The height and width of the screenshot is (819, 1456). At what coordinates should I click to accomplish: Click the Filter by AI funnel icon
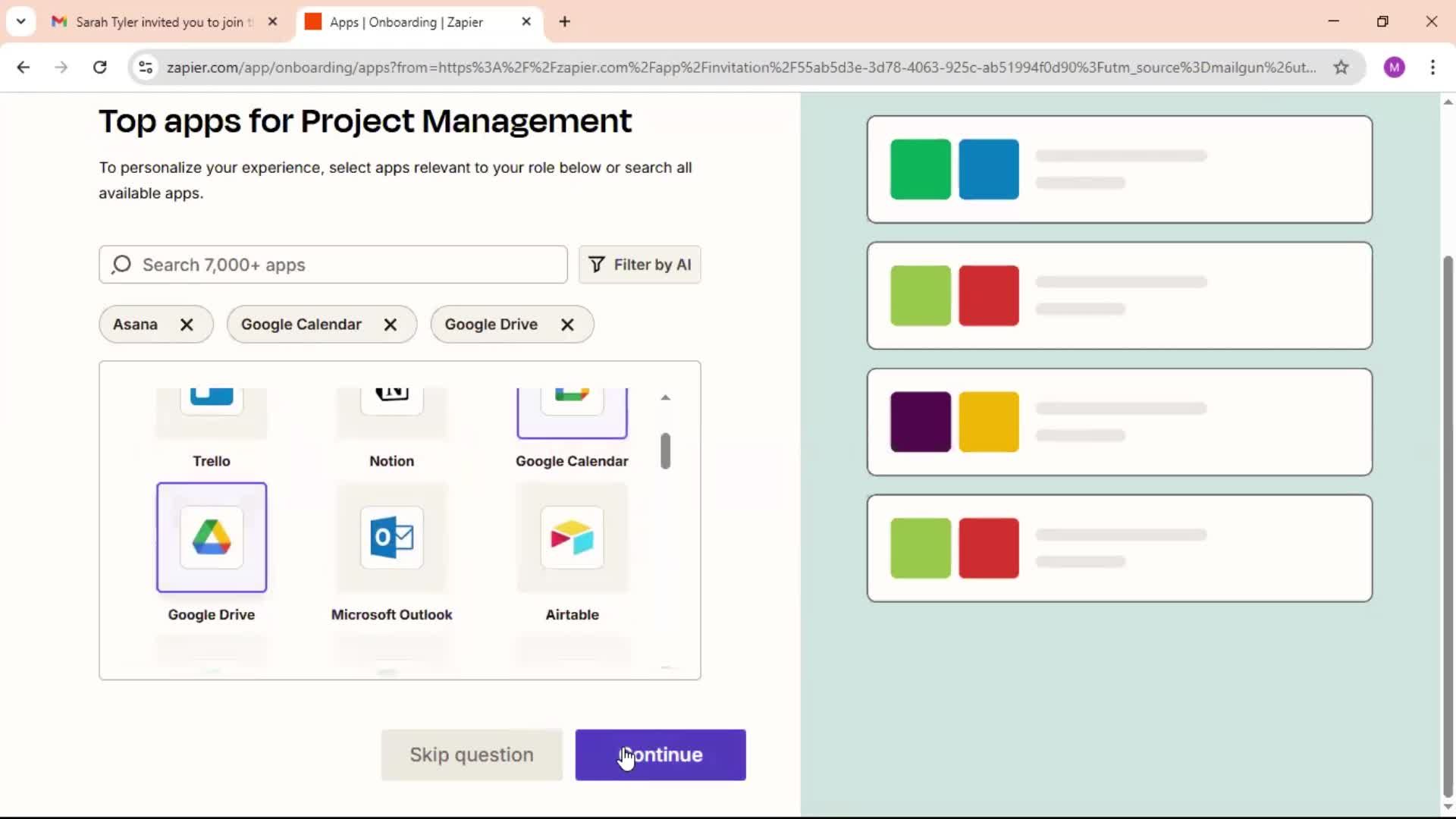pyautogui.click(x=597, y=265)
